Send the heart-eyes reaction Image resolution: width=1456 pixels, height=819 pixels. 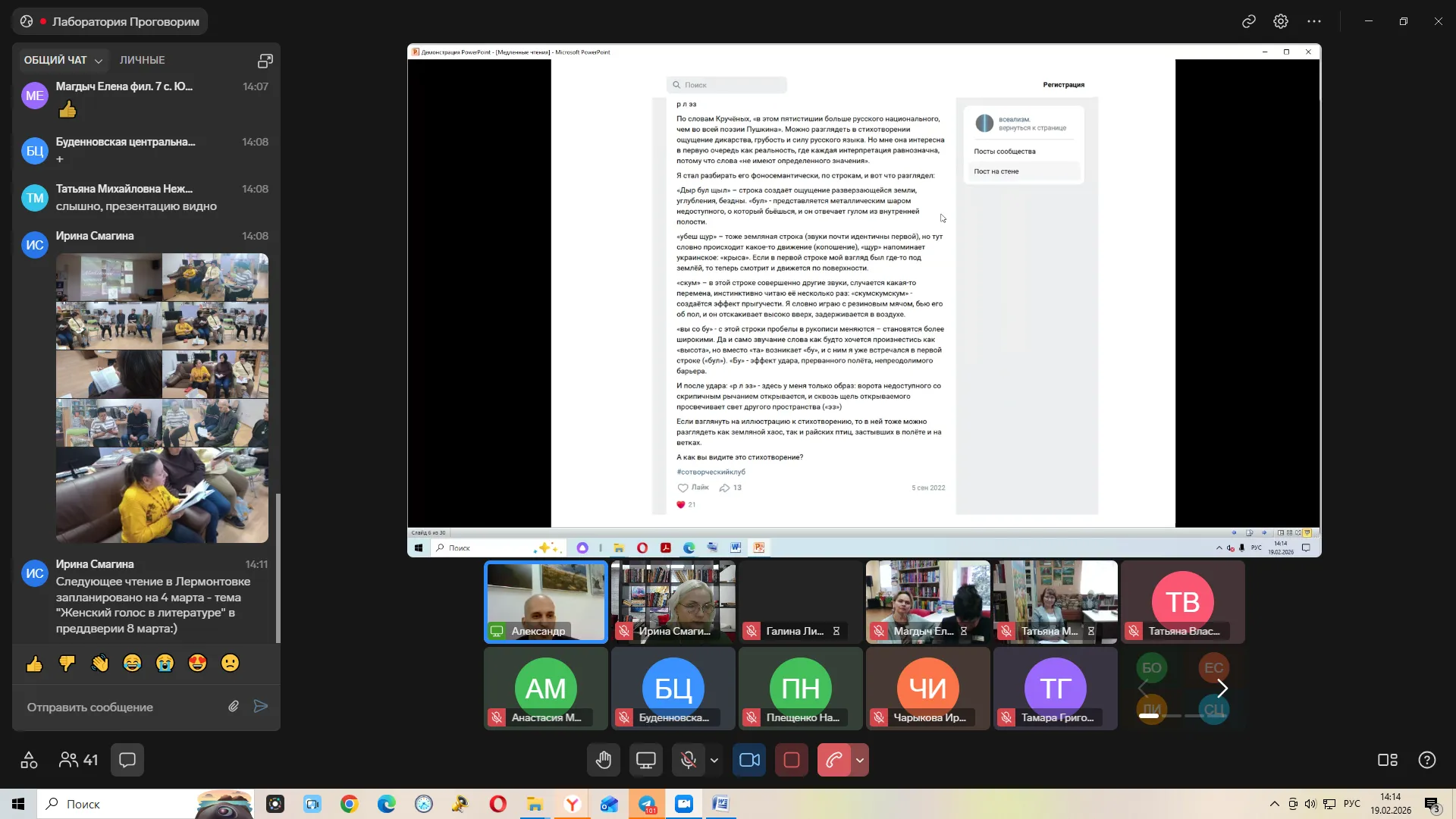coord(197,664)
